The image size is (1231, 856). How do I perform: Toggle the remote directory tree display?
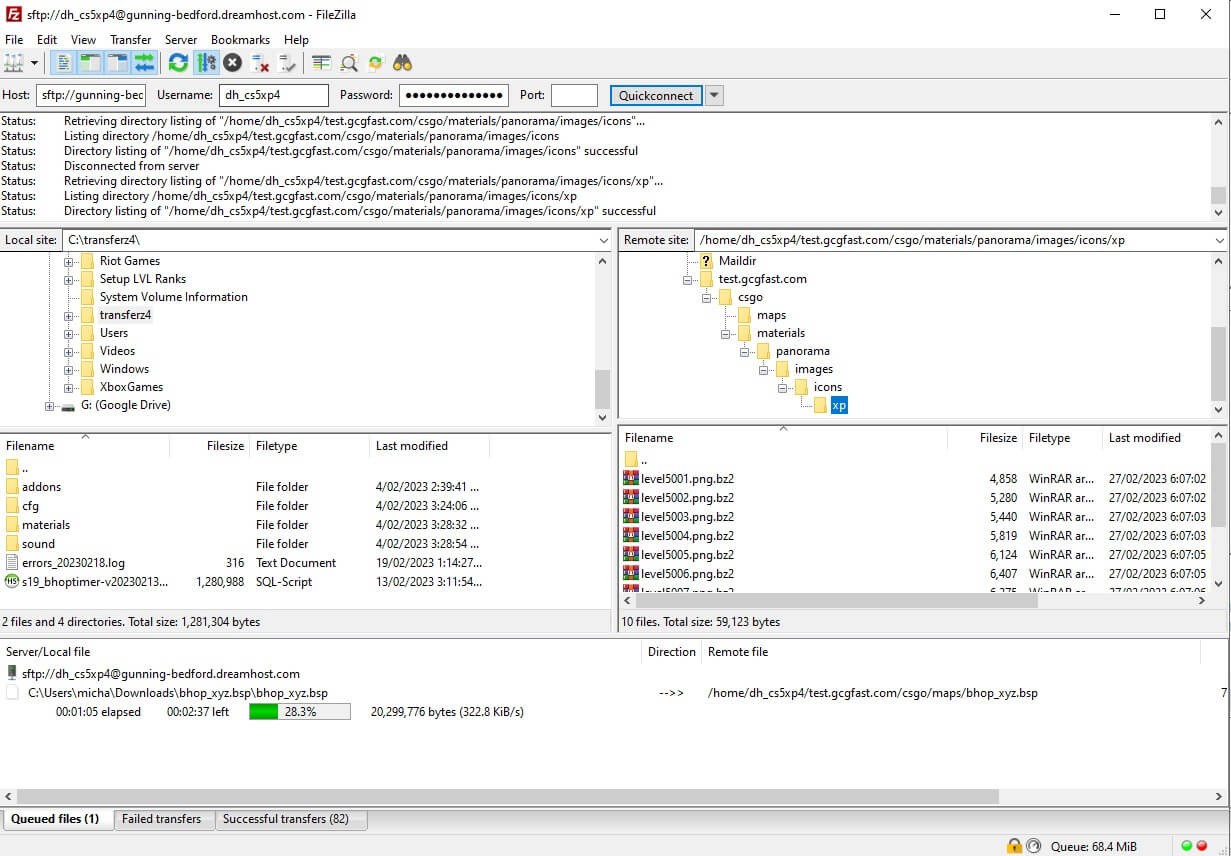pyautogui.click(x=117, y=63)
